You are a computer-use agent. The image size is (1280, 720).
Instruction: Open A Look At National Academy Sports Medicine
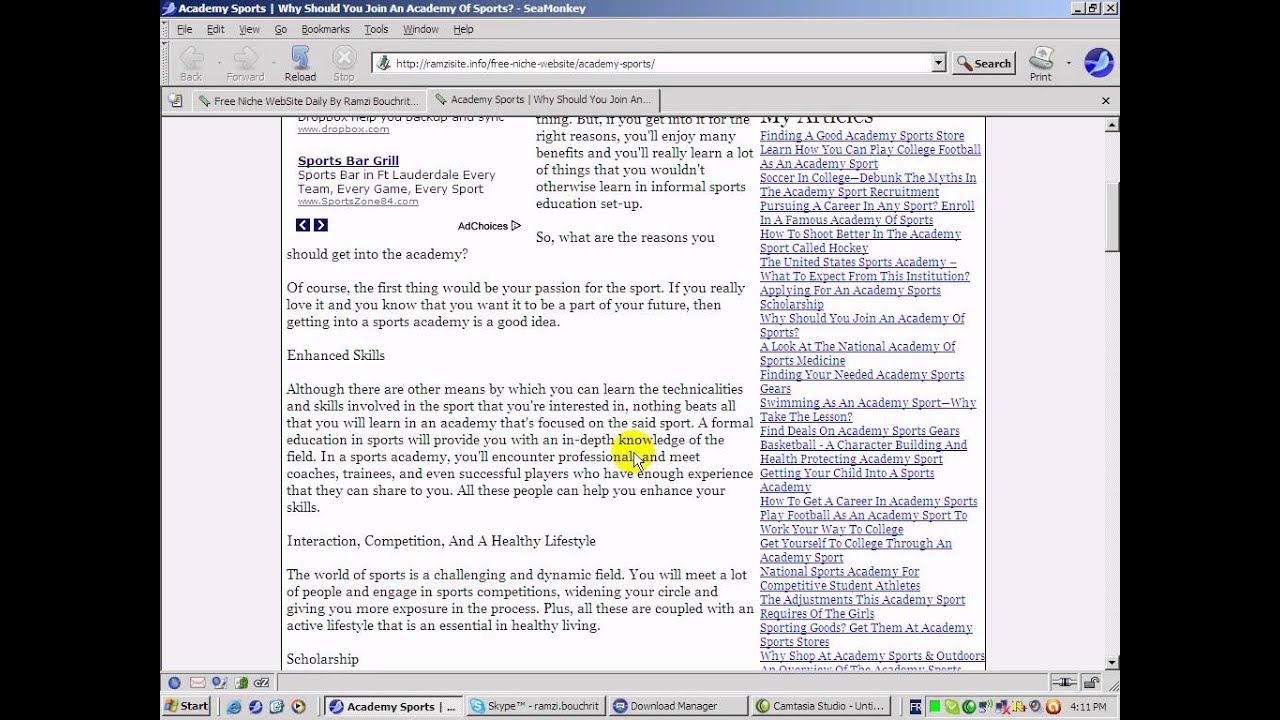(x=857, y=353)
